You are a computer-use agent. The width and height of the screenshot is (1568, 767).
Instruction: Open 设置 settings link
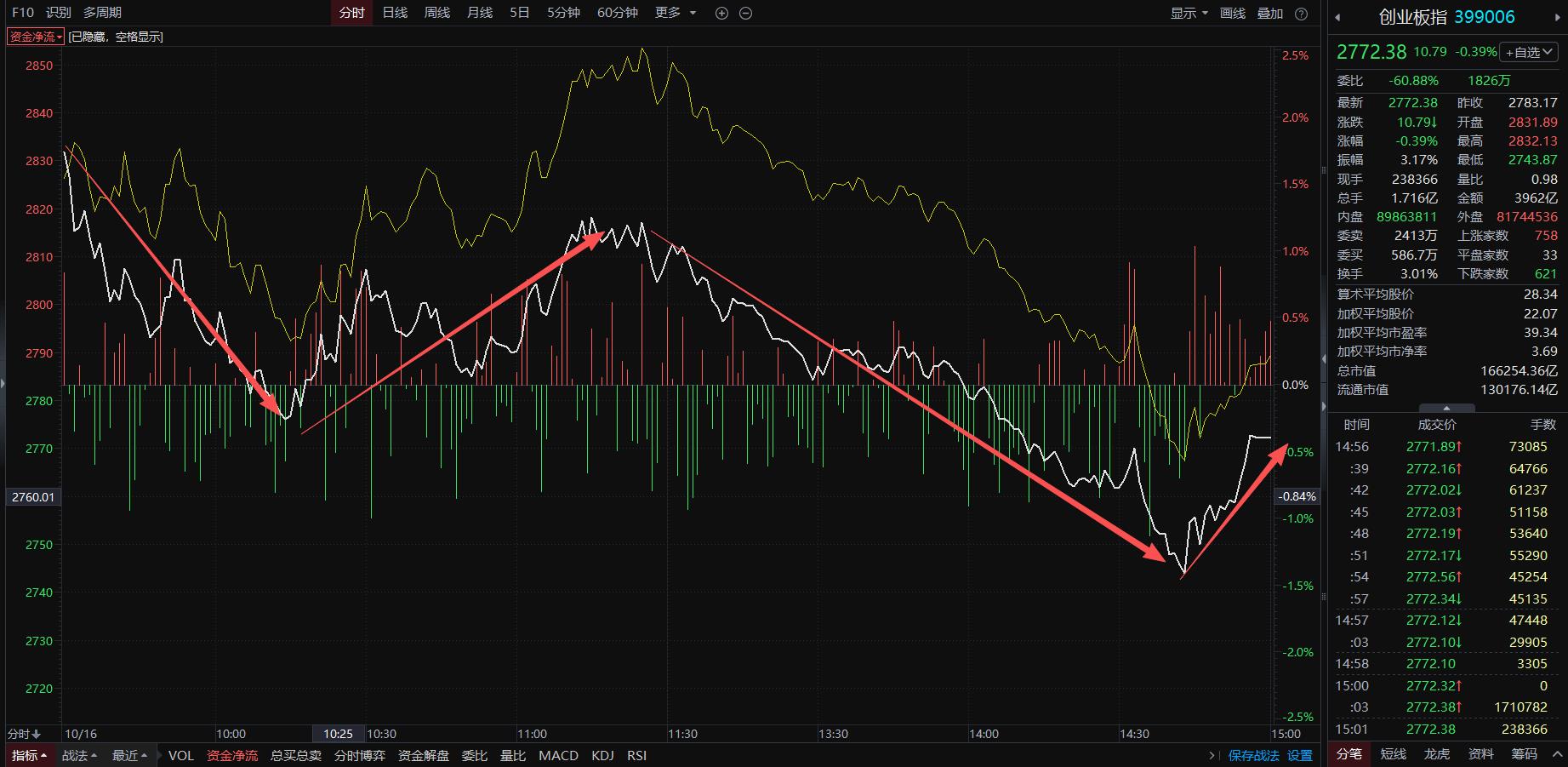(1300, 755)
